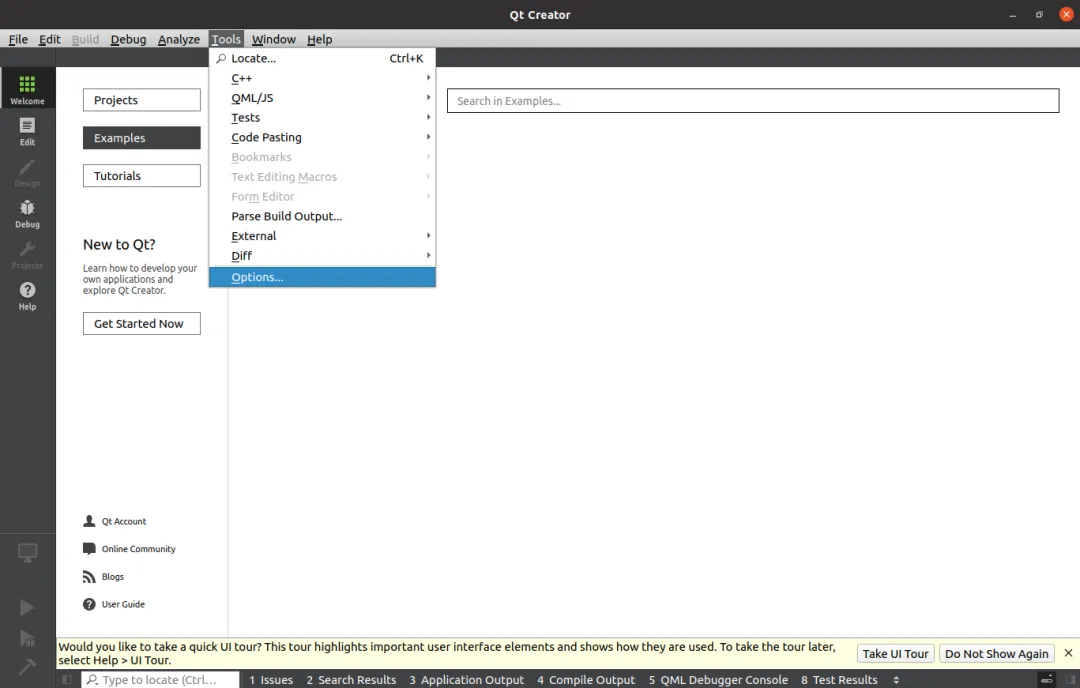Expand C++ submenu arrow
The height and width of the screenshot is (688, 1080).
pyautogui.click(x=428, y=78)
